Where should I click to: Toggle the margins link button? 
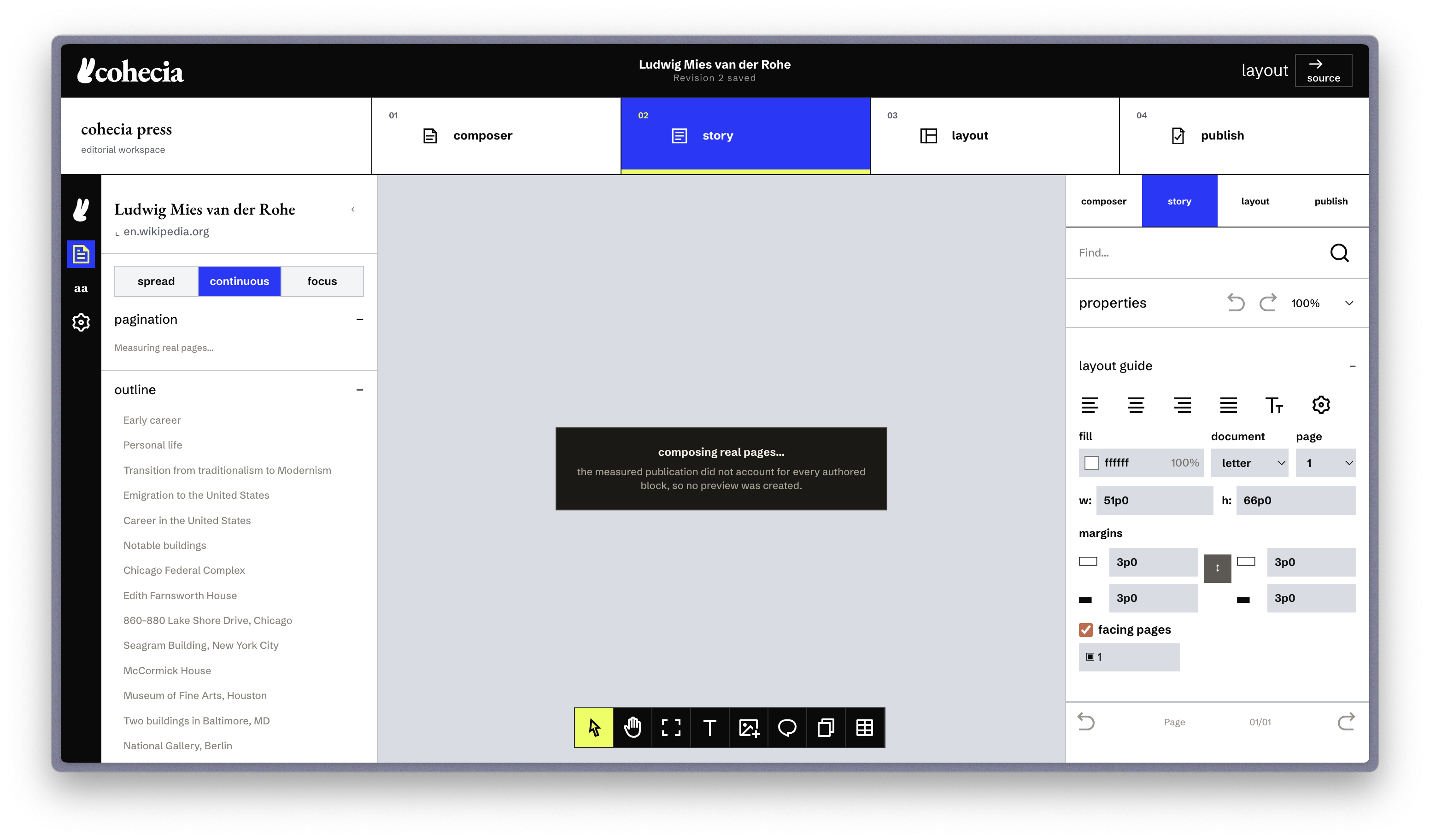pos(1217,568)
